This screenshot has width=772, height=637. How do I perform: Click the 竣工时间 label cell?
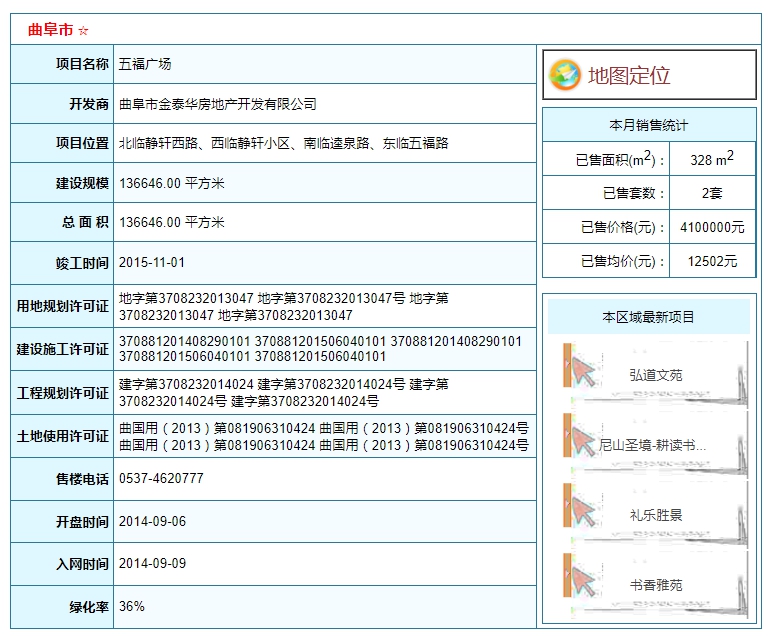pyautogui.click(x=62, y=263)
